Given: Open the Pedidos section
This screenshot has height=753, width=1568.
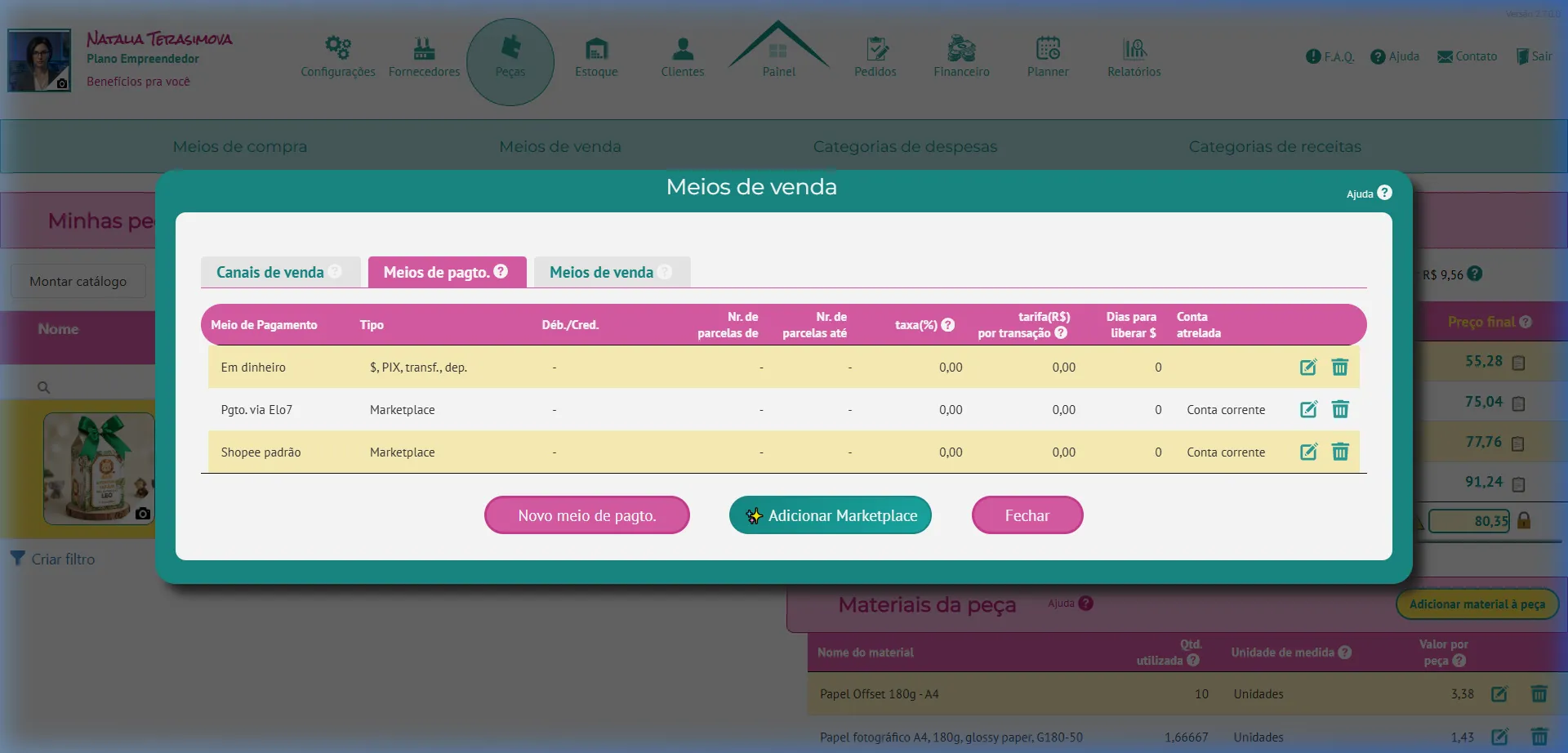Looking at the screenshot, I should (875, 53).
